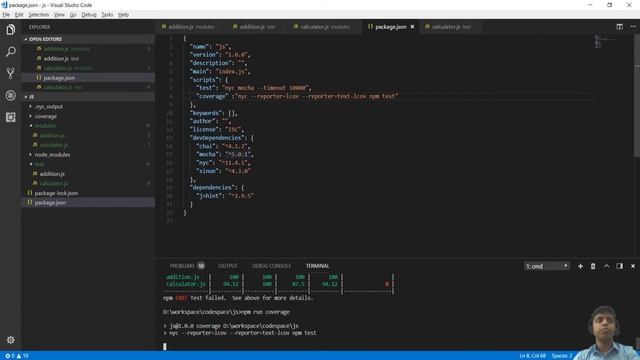The height and width of the screenshot is (360, 640).
Task: Open the Search view in activity bar
Action: pyautogui.click(x=11, y=52)
